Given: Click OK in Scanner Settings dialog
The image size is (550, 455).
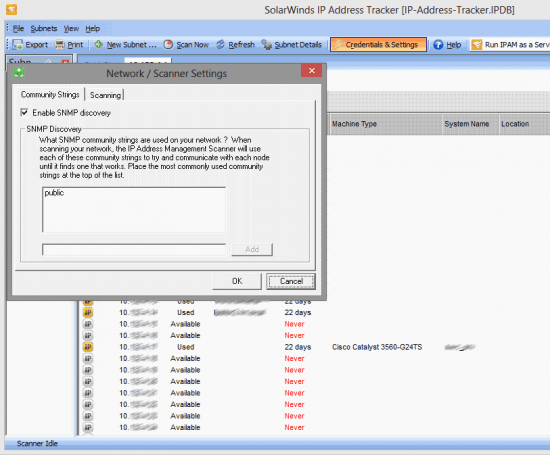Looking at the screenshot, I should [x=237, y=281].
